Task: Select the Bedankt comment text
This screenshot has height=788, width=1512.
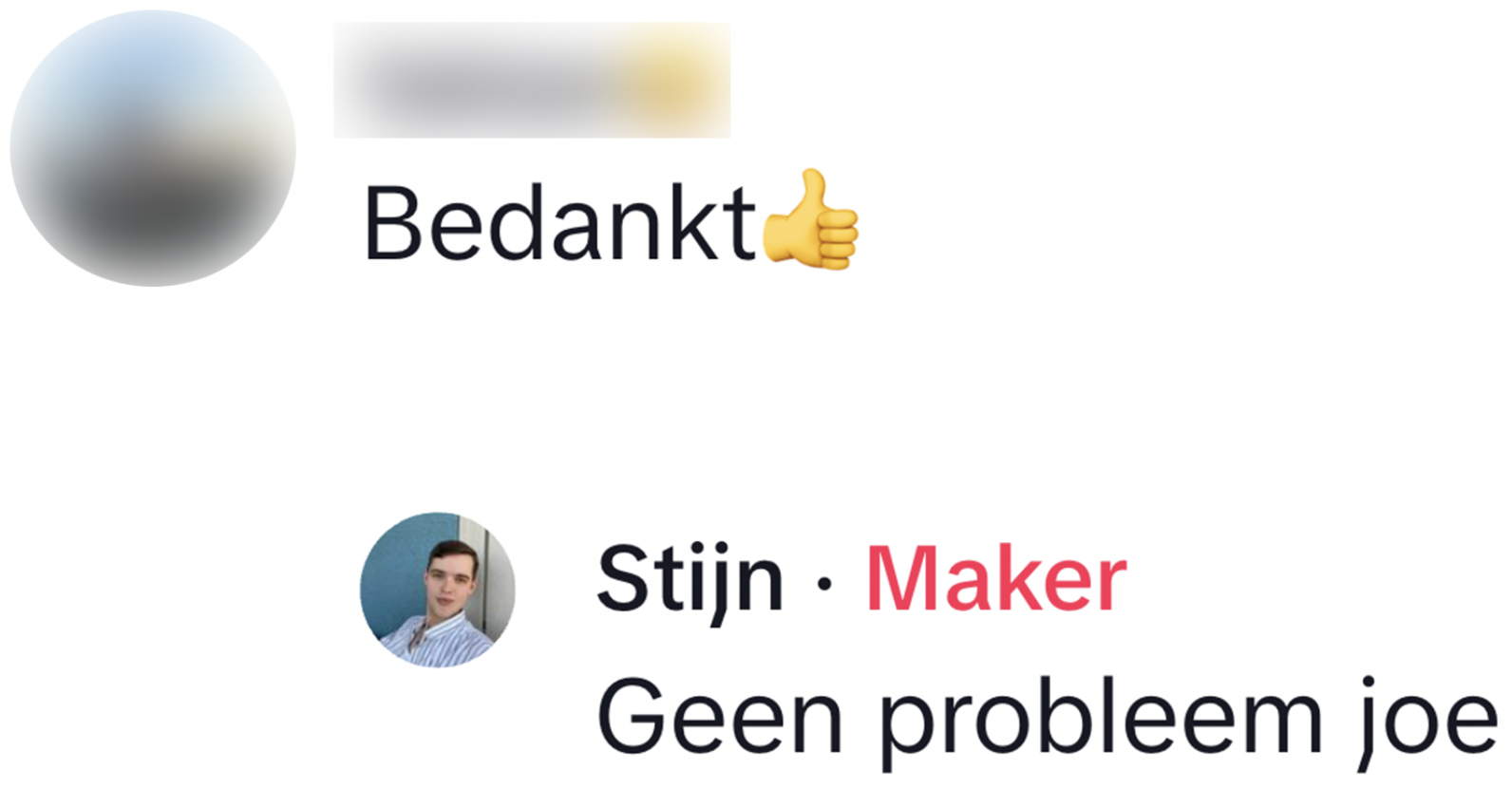Action: coord(560,223)
